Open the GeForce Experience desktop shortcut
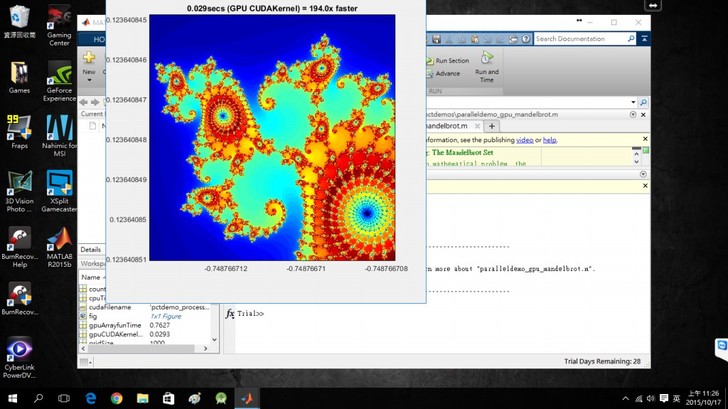This screenshot has width=728, height=409. pyautogui.click(x=60, y=73)
